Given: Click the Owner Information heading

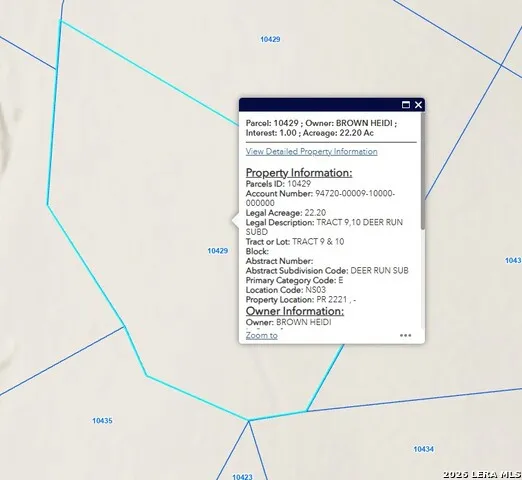Looking at the screenshot, I should coord(295,311).
